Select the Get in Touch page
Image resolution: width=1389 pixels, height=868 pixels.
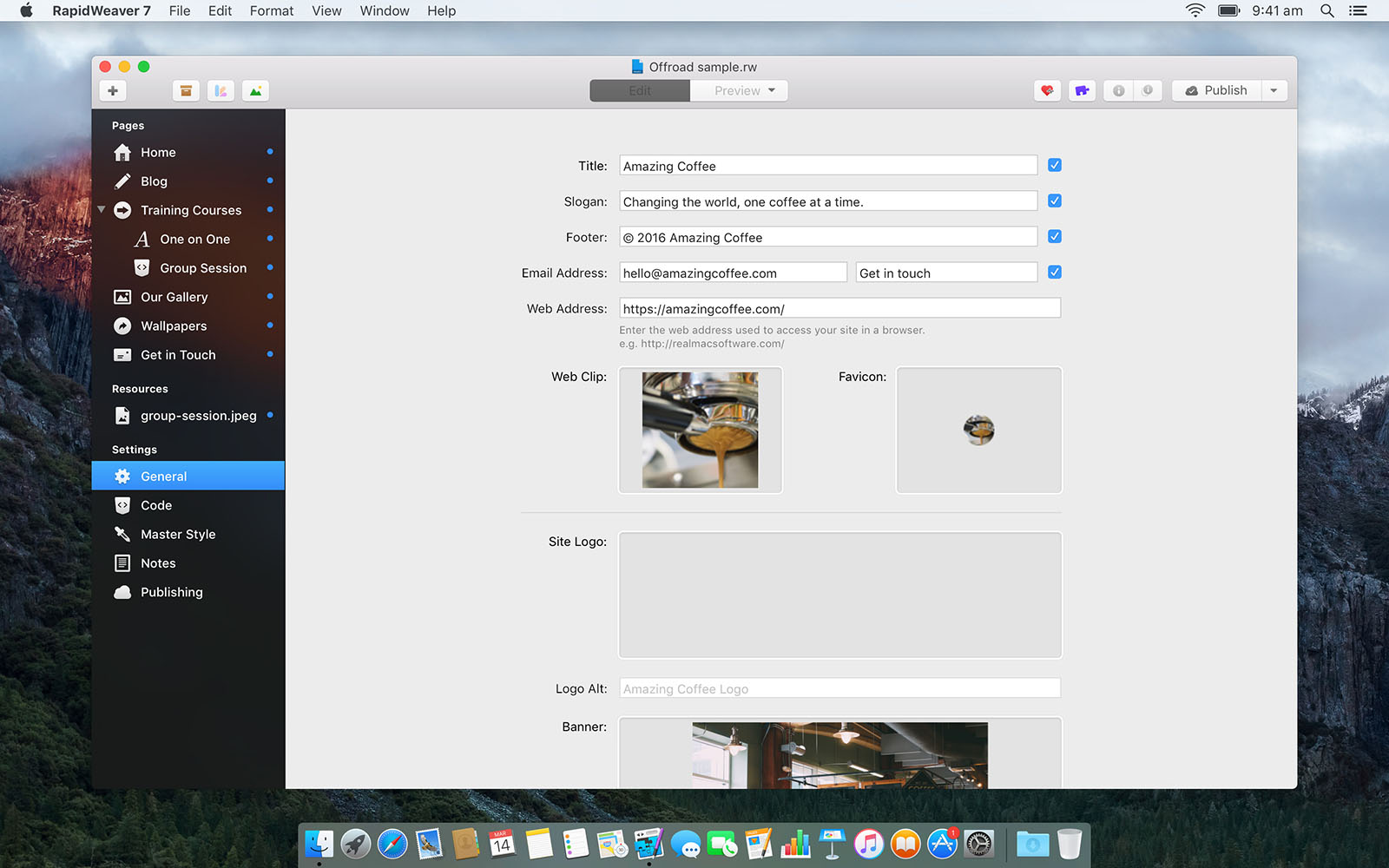pyautogui.click(x=188, y=355)
